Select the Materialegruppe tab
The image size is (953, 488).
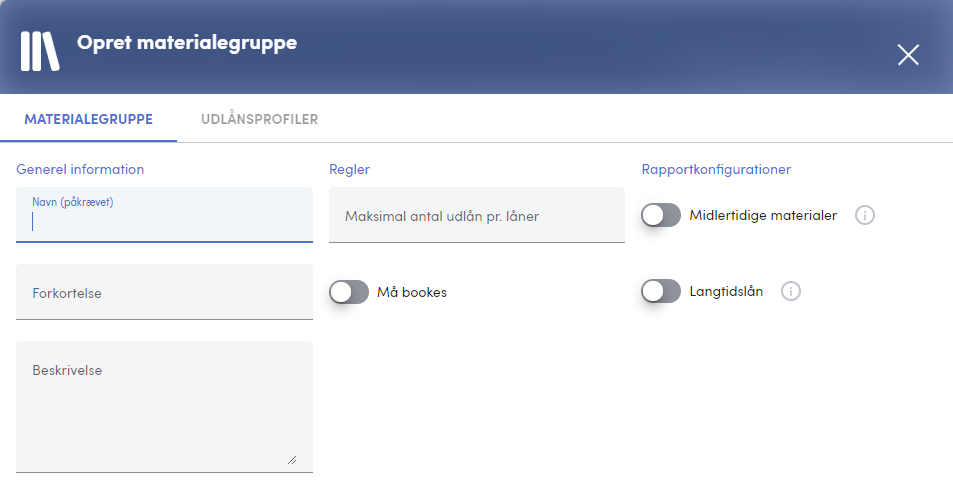click(x=89, y=119)
